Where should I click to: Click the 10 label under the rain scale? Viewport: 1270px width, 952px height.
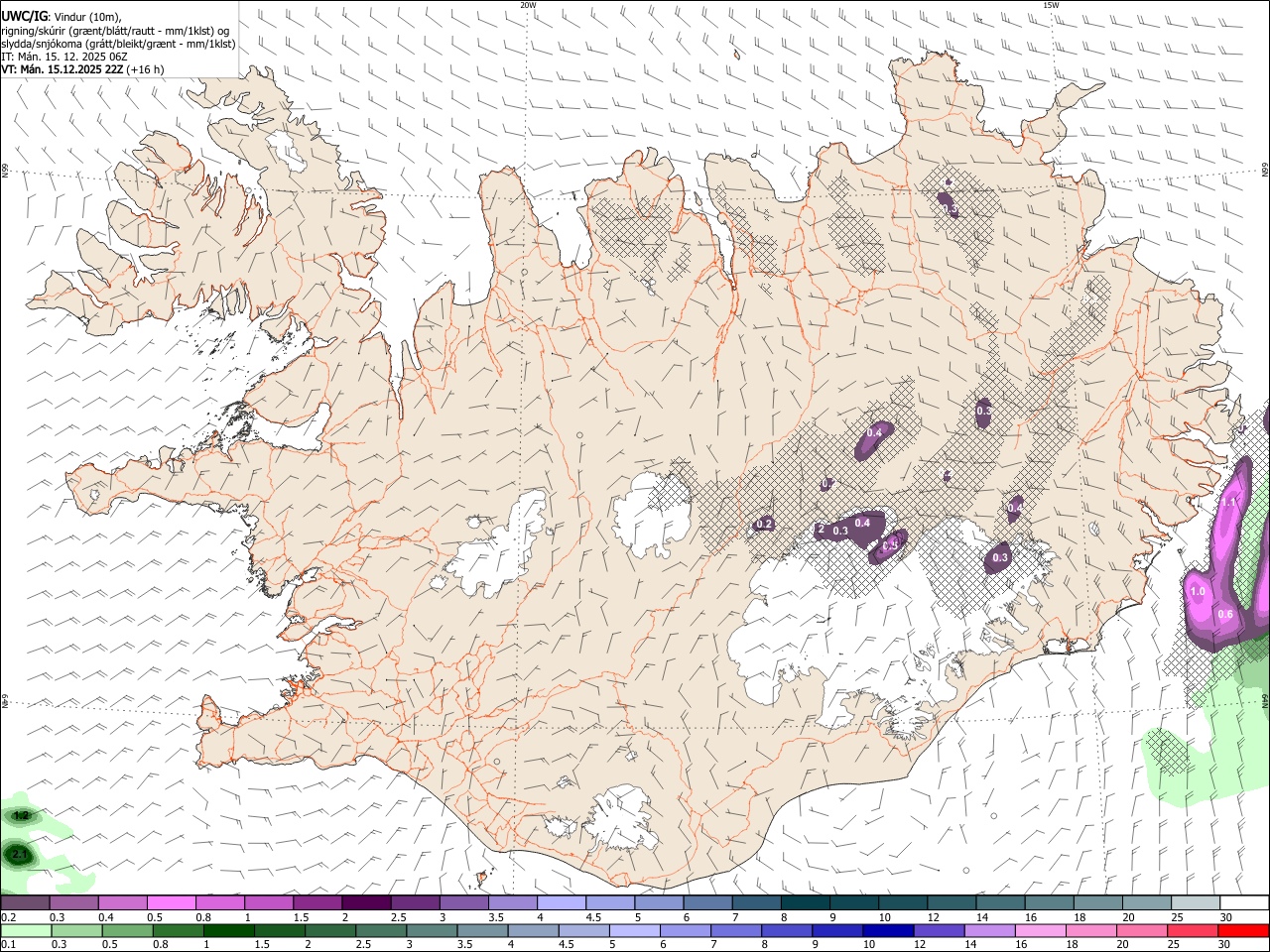coord(869,945)
